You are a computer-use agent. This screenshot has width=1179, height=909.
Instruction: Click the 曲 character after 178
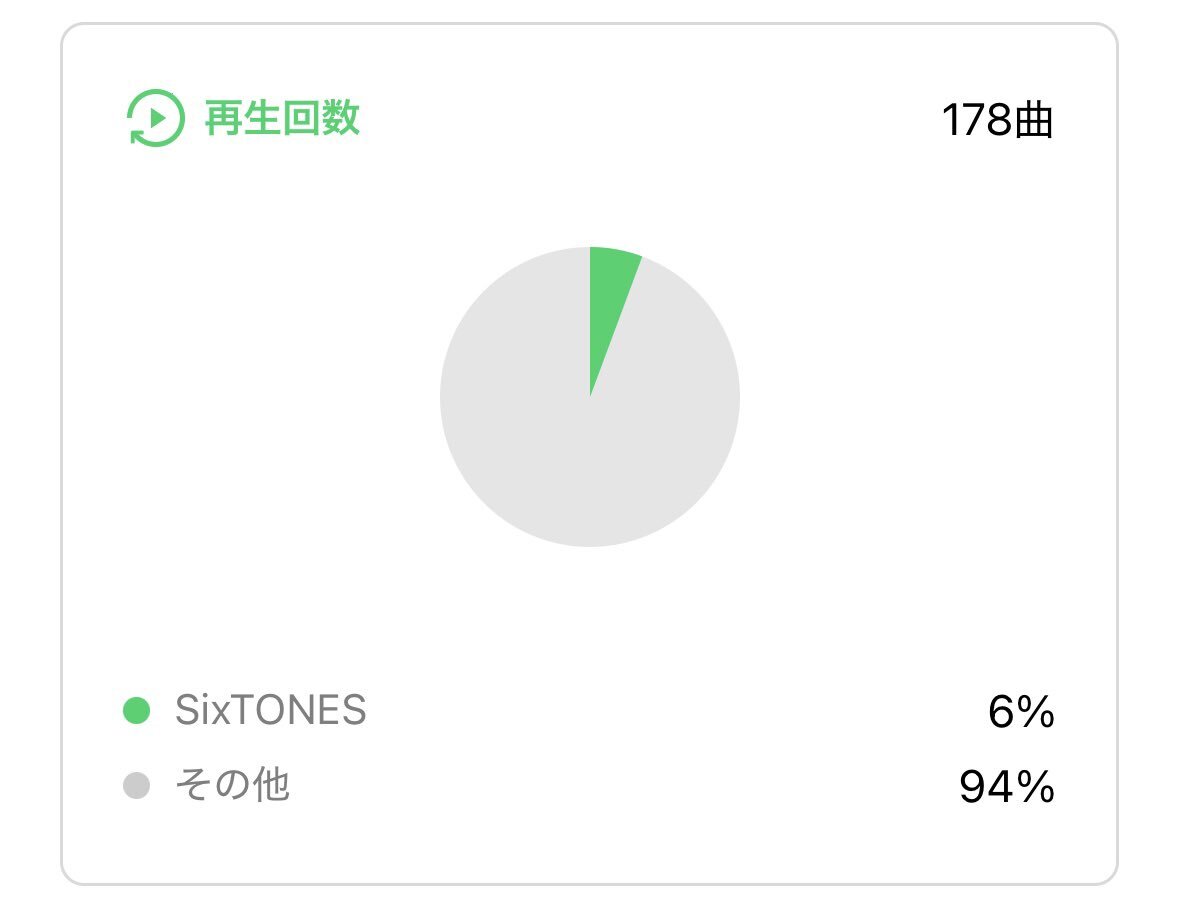pos(1034,120)
